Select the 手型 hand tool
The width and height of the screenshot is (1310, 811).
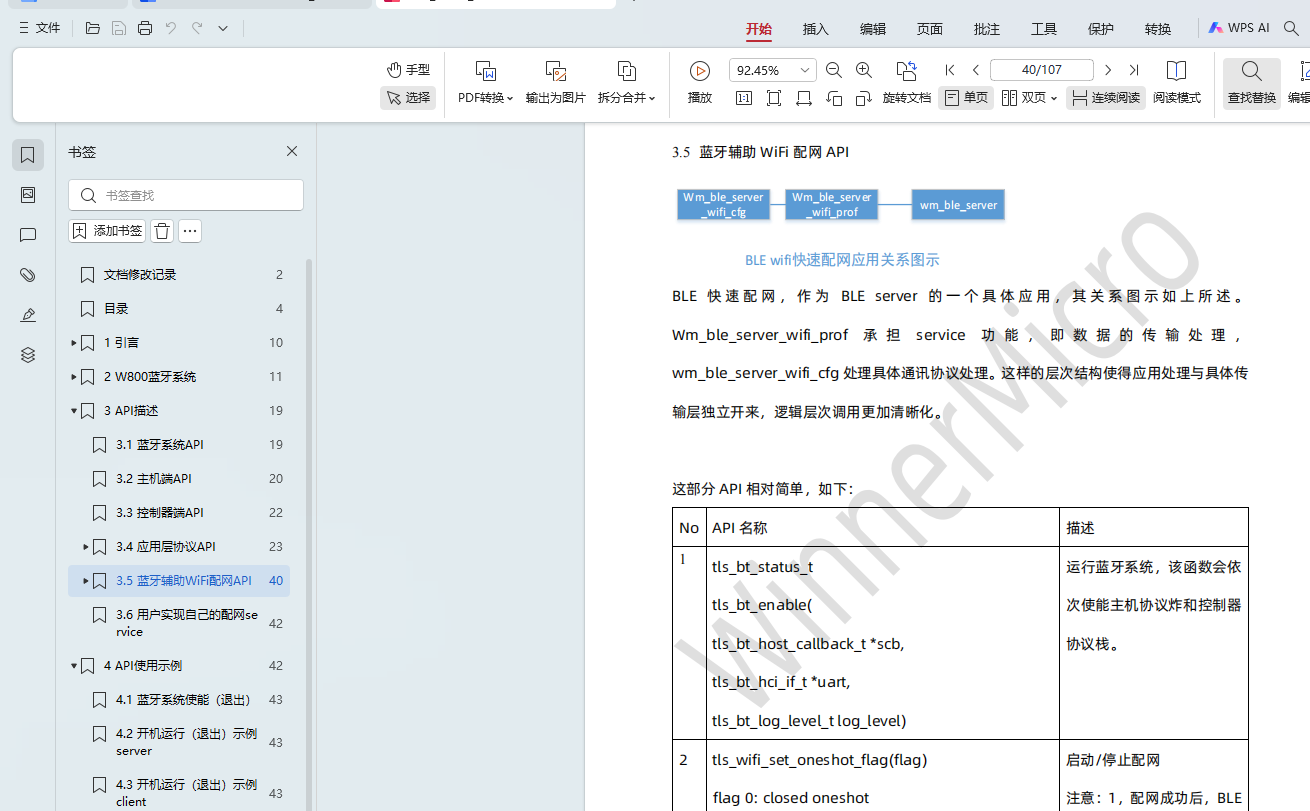click(408, 69)
